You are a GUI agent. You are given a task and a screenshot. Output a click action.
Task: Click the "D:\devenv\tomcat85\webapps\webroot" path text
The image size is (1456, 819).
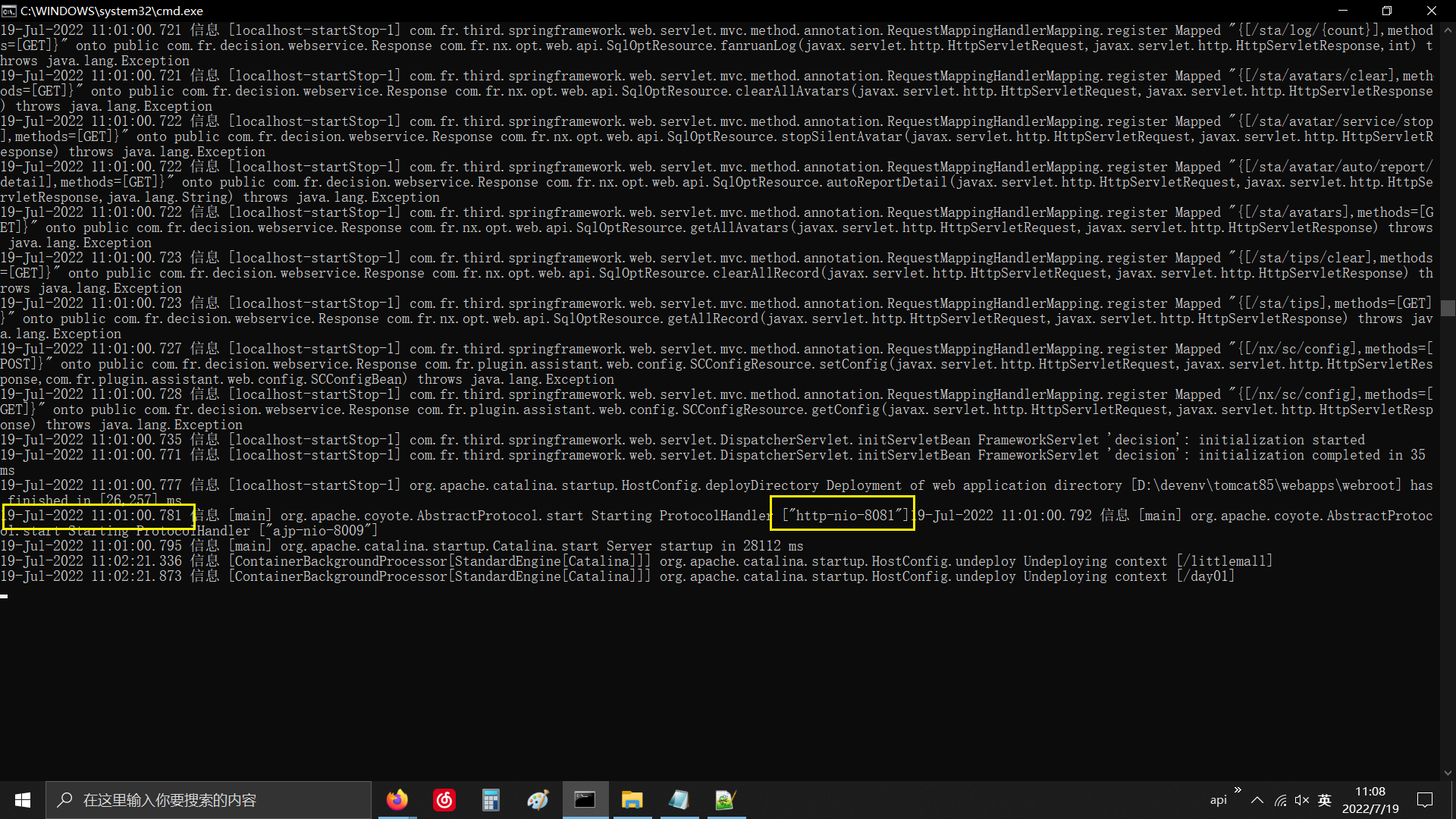tap(1266, 485)
